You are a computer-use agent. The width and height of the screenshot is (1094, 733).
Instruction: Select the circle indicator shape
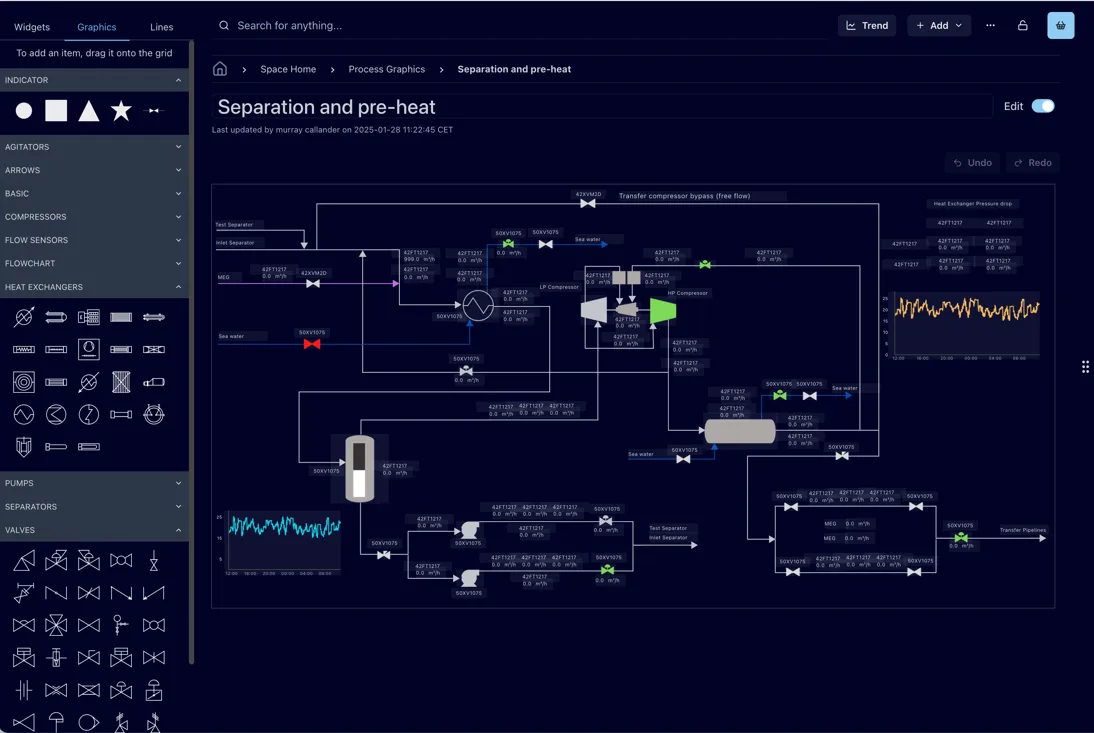[24, 111]
